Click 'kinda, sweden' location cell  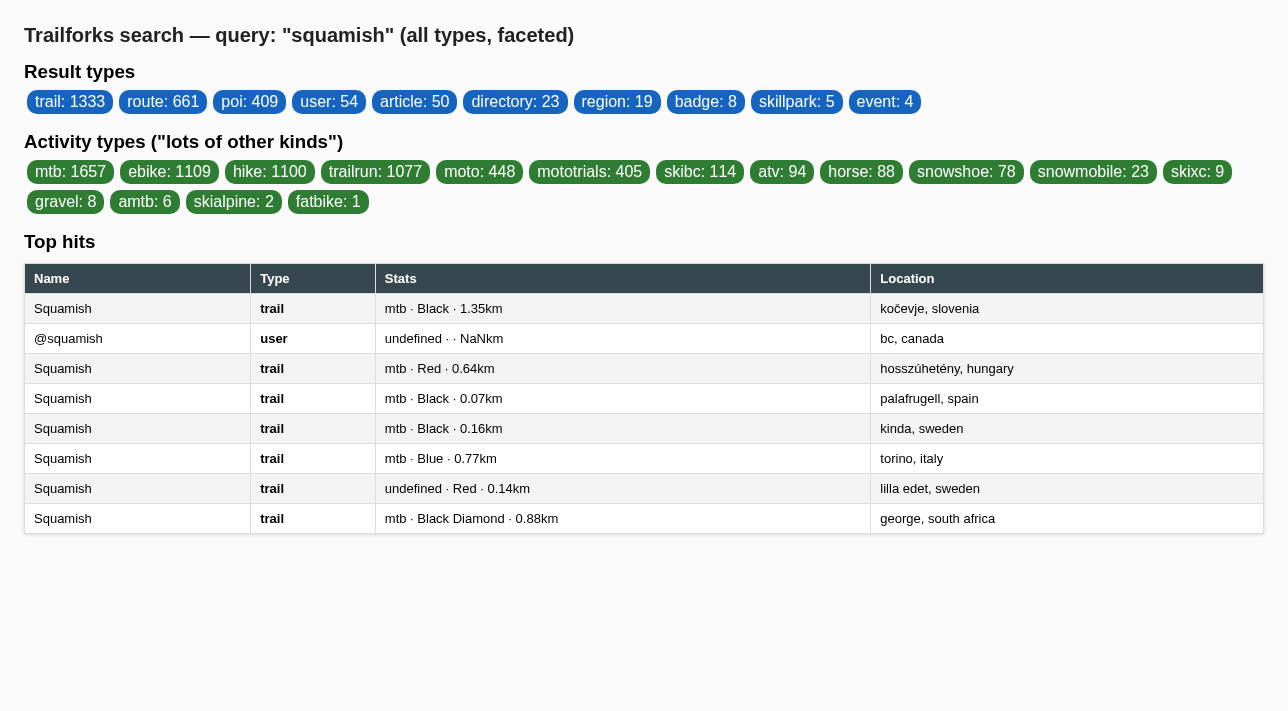pos(1067,429)
